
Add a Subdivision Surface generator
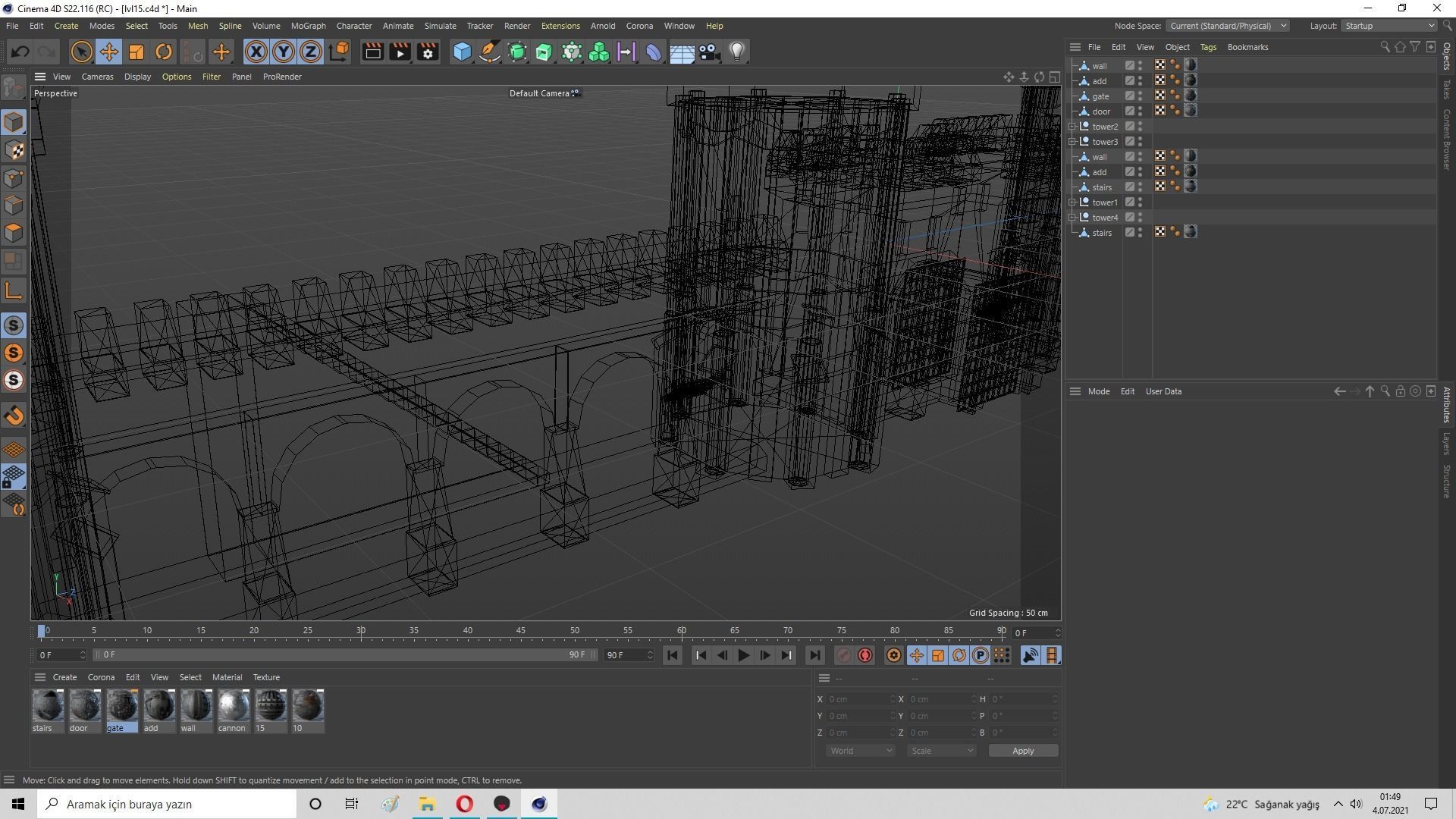[517, 52]
